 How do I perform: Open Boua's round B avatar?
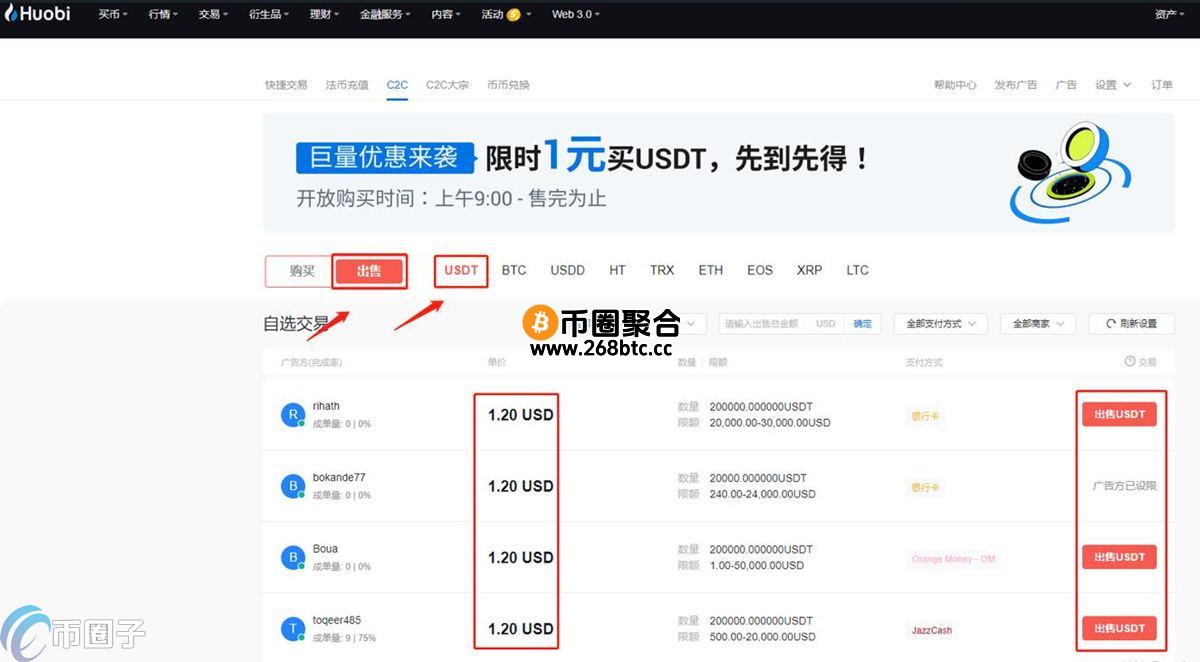(292, 557)
